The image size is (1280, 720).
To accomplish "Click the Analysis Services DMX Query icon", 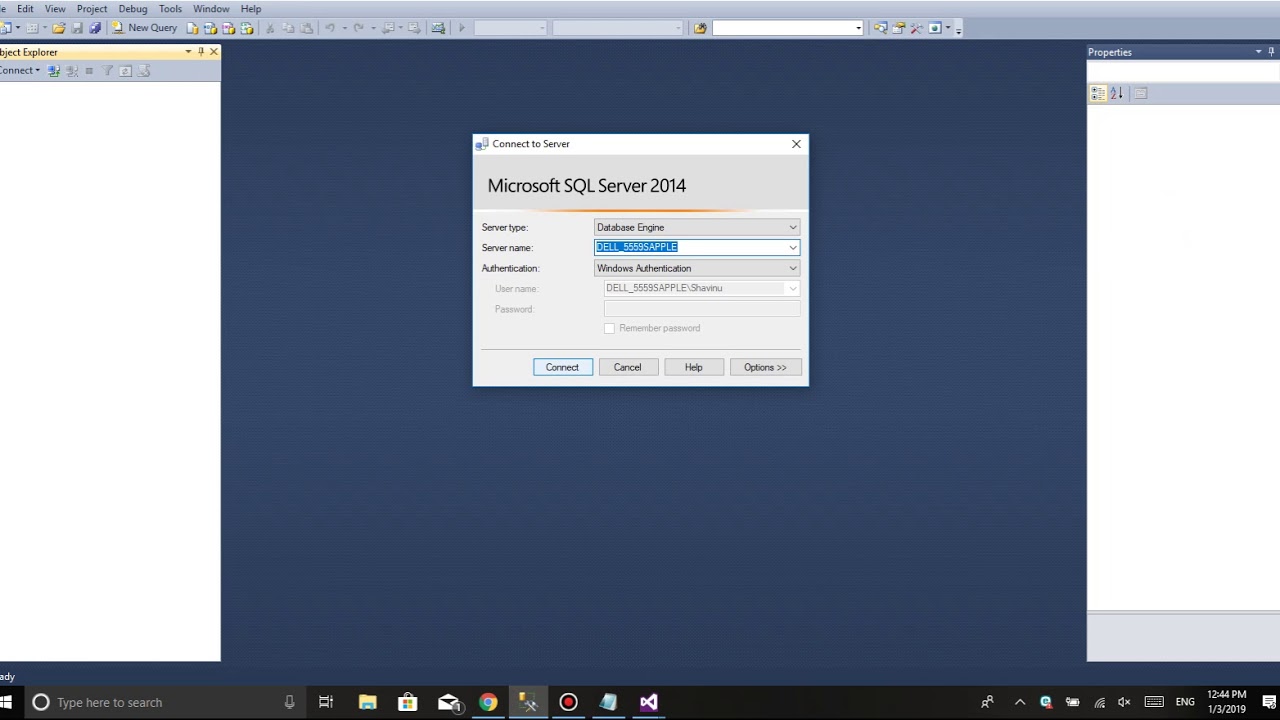I will click(x=229, y=28).
